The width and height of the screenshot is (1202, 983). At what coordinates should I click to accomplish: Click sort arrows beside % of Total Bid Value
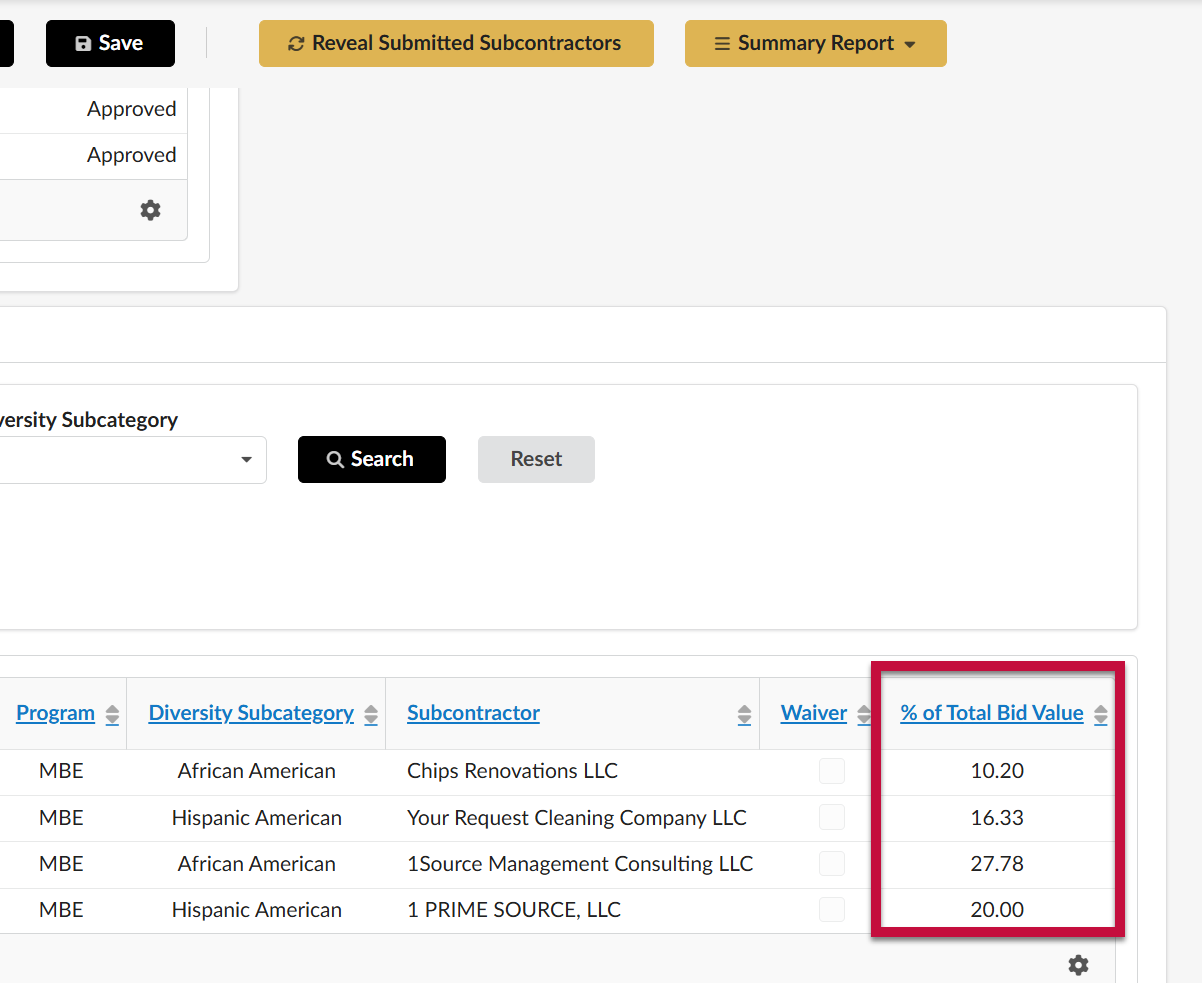(1101, 714)
